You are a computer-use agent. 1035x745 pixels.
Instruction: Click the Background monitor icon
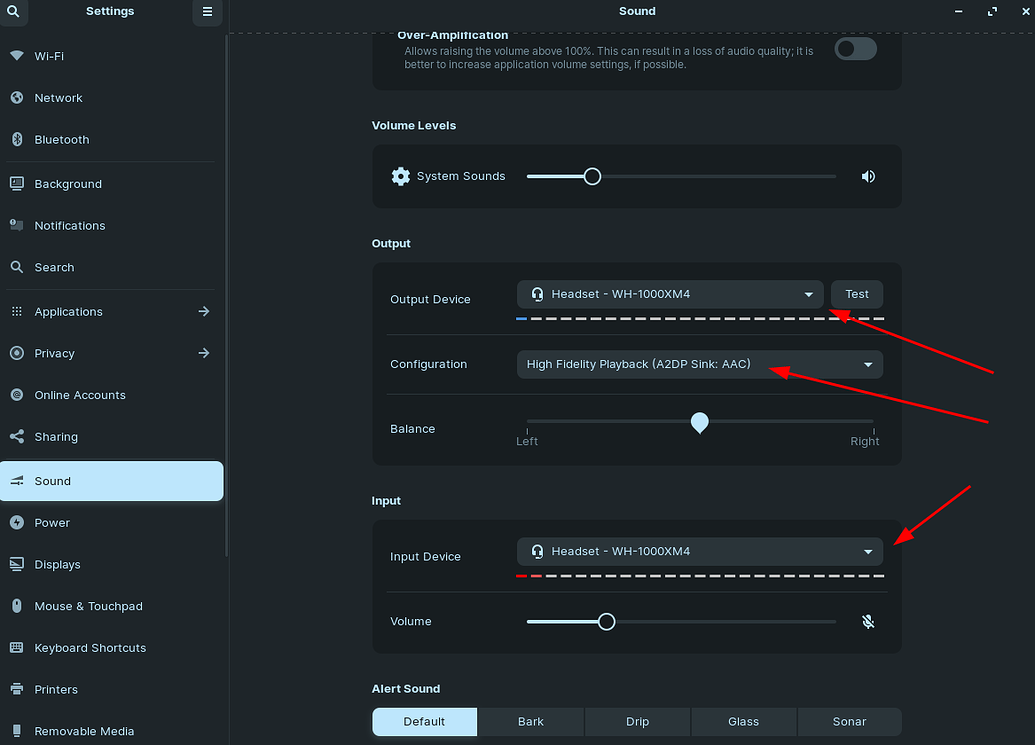click(x=17, y=183)
